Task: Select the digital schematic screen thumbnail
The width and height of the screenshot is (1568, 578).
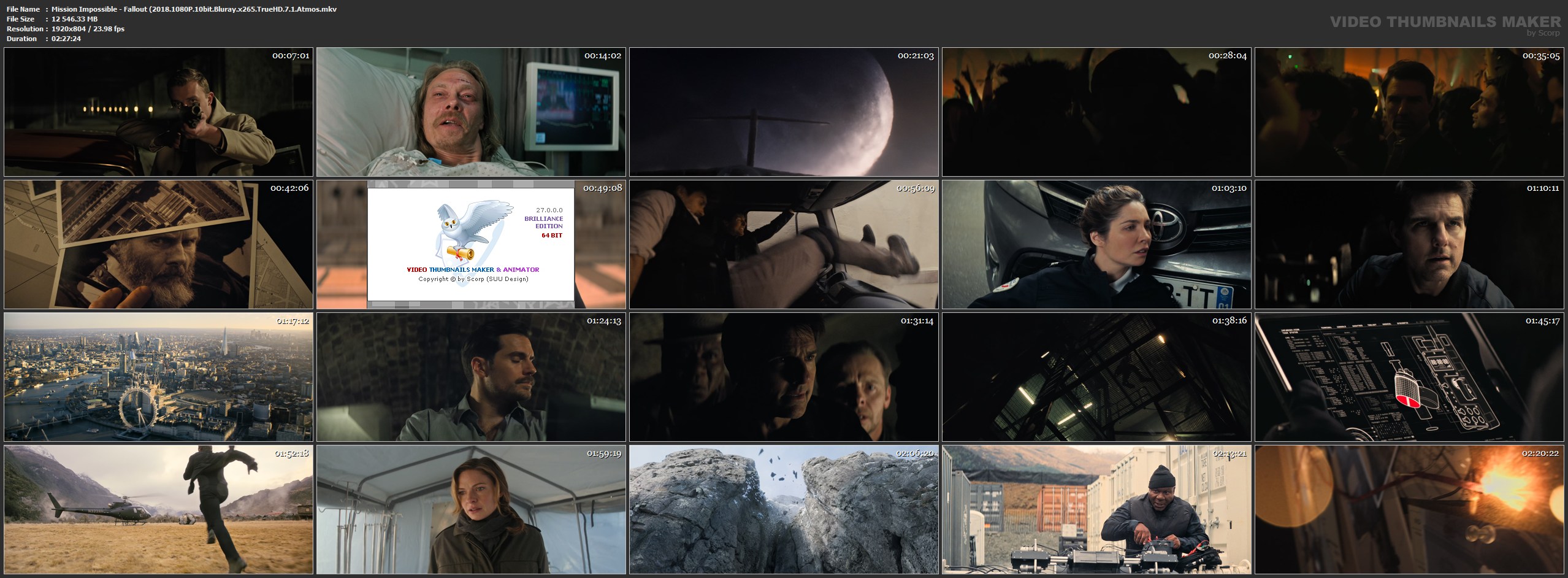Action: [1409, 377]
